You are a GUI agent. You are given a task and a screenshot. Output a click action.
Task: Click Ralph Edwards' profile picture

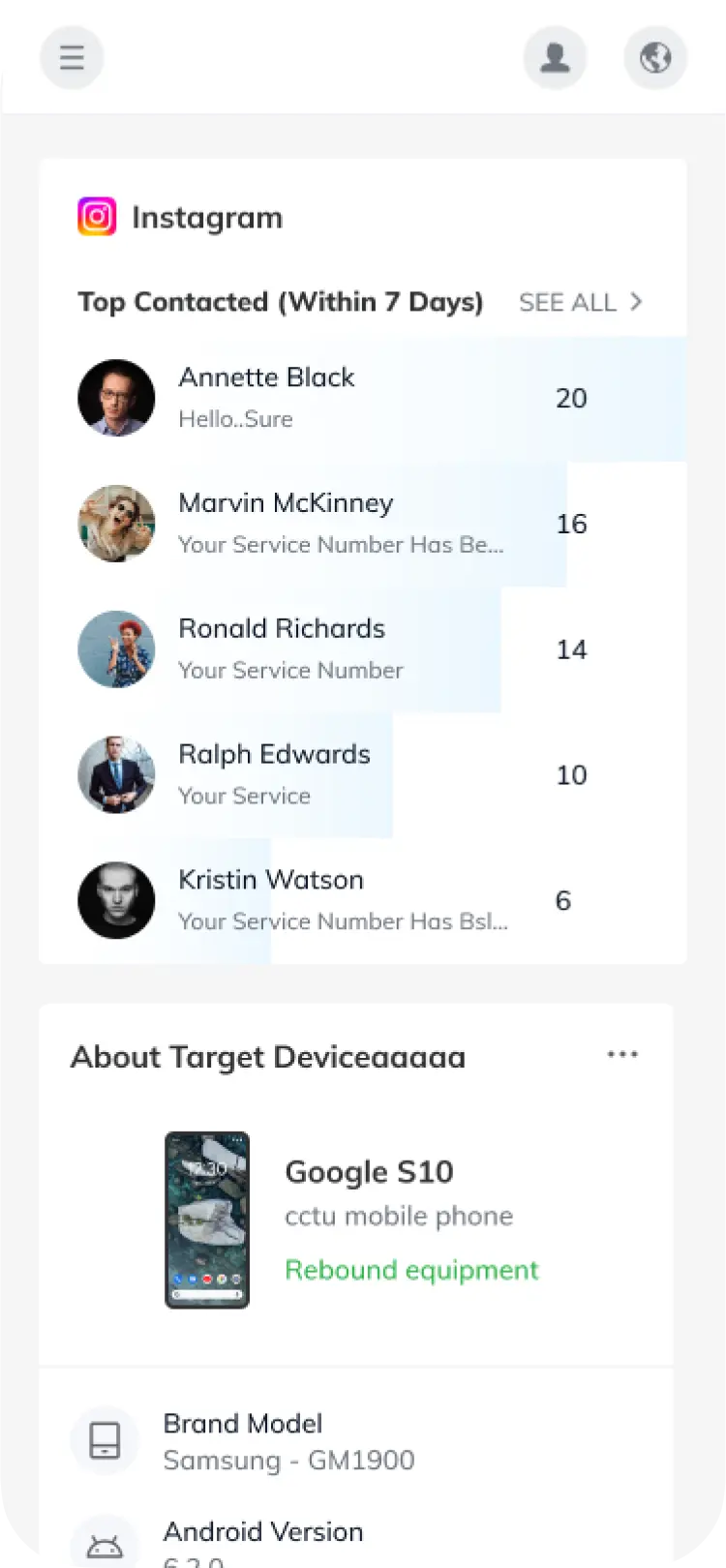[116, 774]
